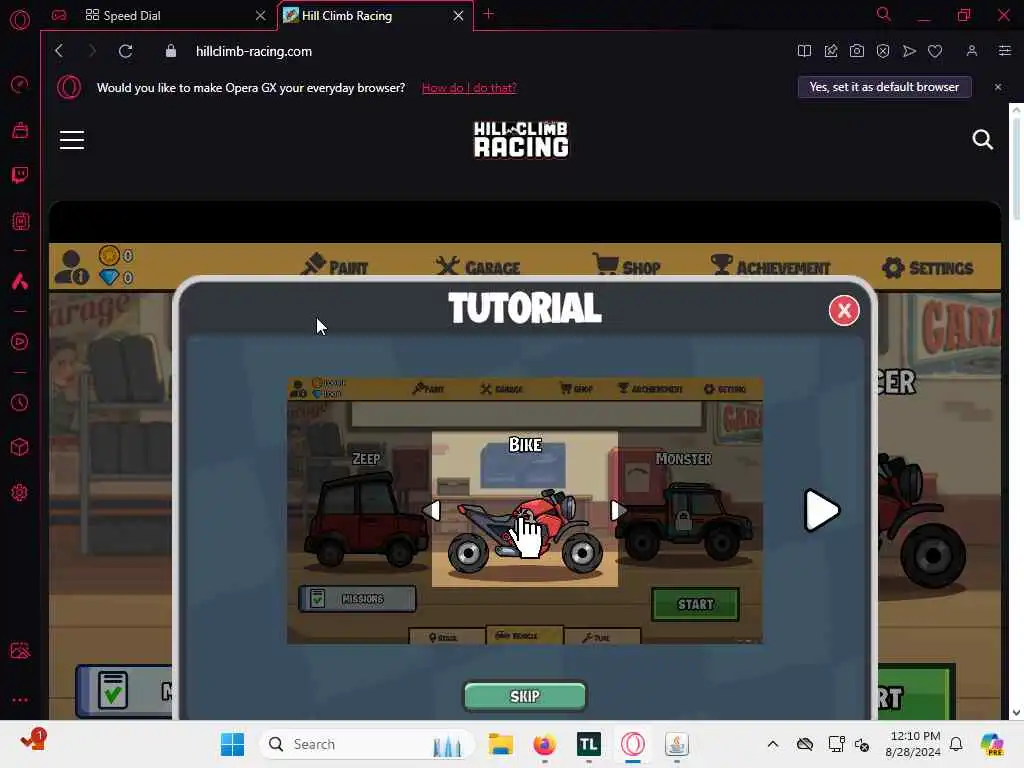Open the Shop menu in the game
The width and height of the screenshot is (1024, 768).
pyautogui.click(x=627, y=266)
